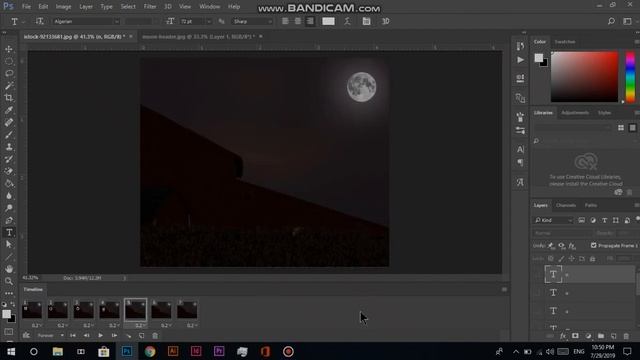Screen dimensions: 640x360
Task: Open the Character and Paragraph panels toggle
Action: coord(366,21)
